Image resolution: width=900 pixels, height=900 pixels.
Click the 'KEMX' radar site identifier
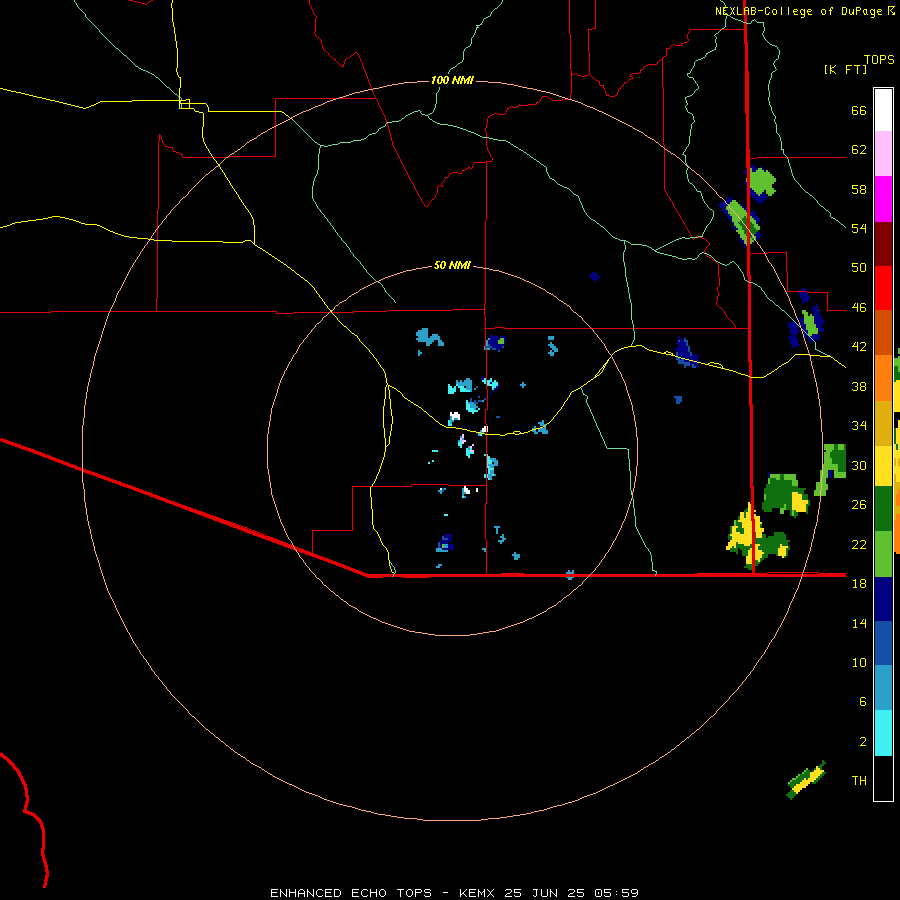tap(478, 893)
